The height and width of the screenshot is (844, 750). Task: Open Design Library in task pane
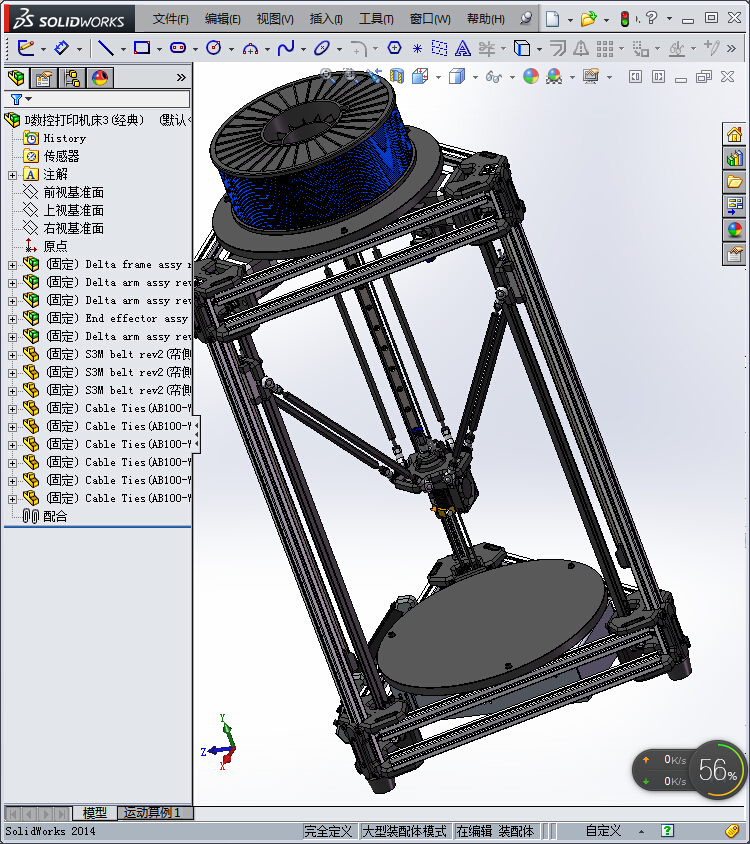click(x=734, y=158)
